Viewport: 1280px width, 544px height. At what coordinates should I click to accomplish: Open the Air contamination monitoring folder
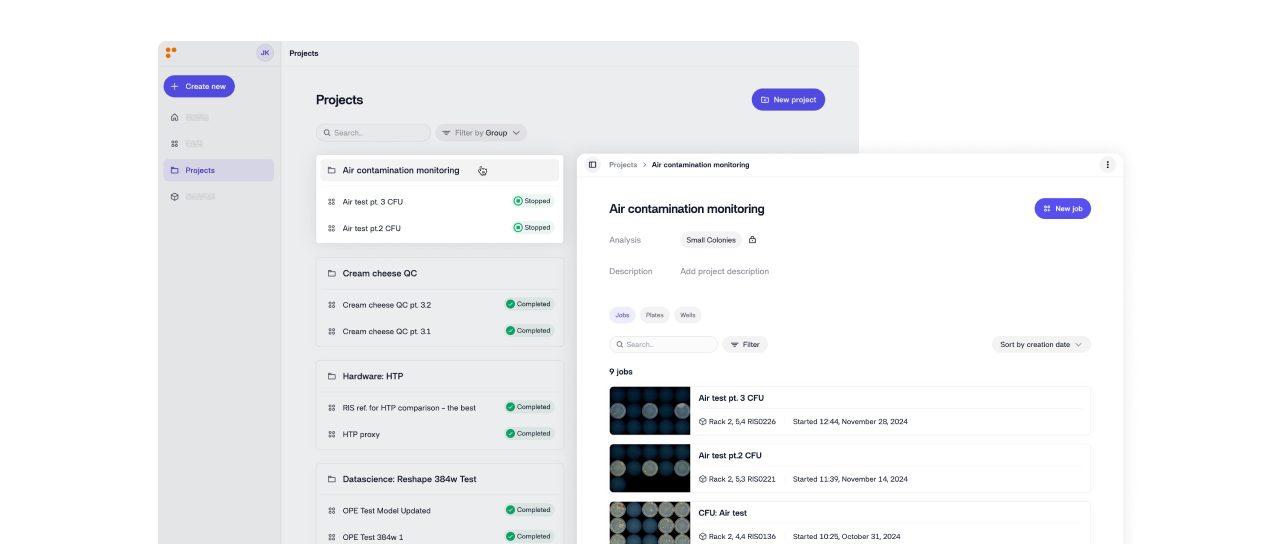[440, 170]
